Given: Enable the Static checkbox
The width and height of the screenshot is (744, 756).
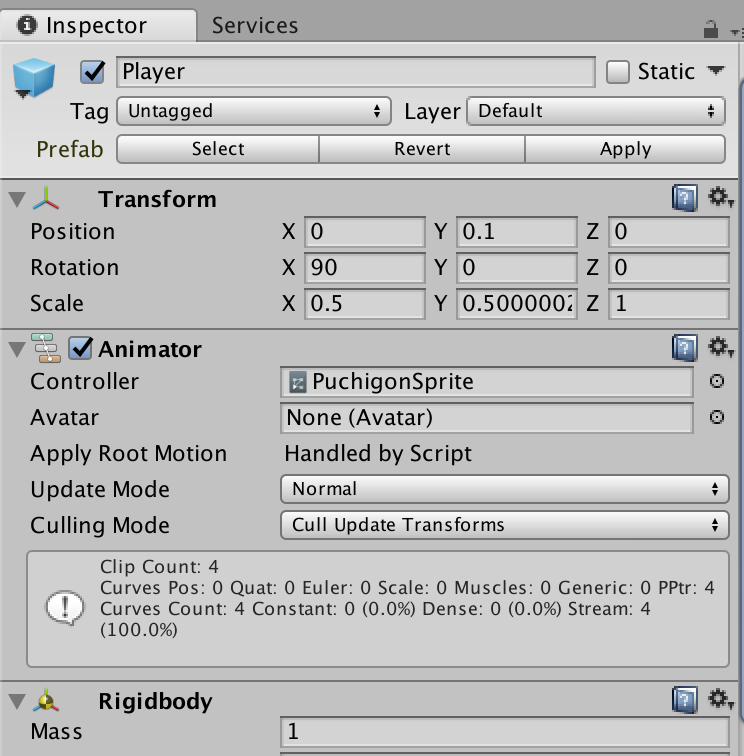Looking at the screenshot, I should 617,72.
